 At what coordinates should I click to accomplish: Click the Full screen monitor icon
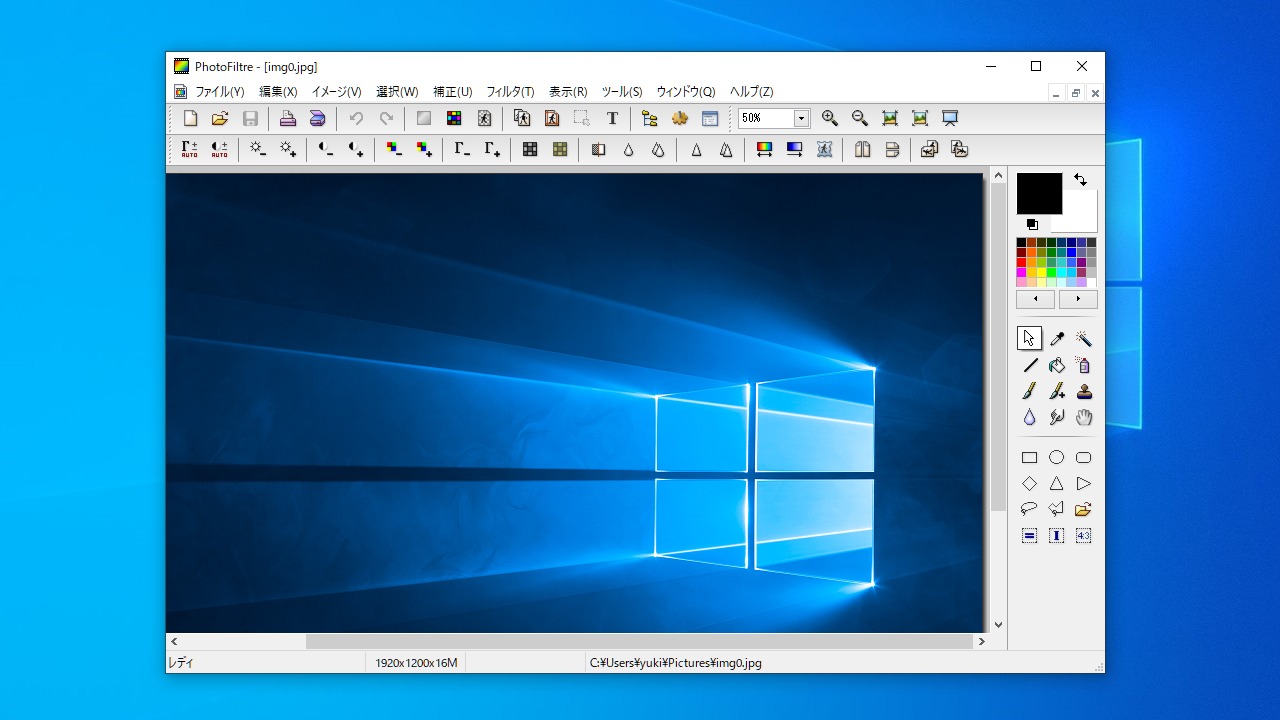pos(950,118)
